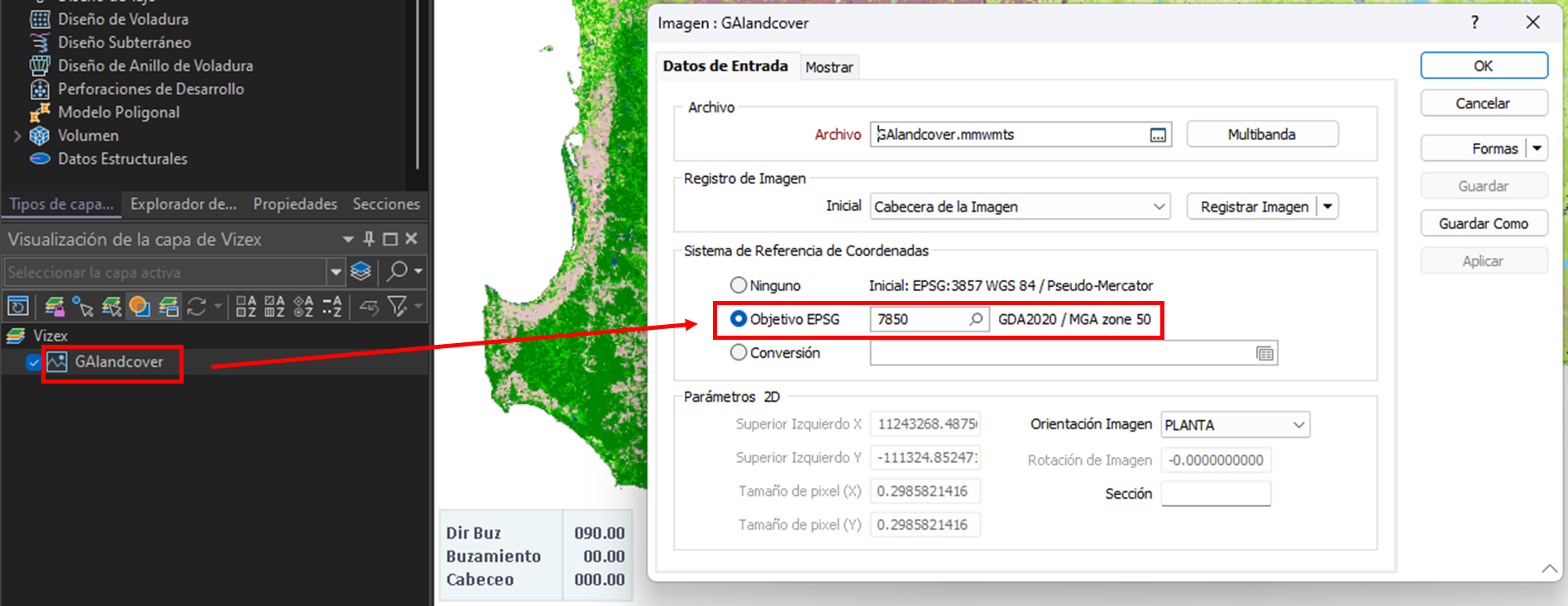Open the Conversión list icon

(1264, 354)
